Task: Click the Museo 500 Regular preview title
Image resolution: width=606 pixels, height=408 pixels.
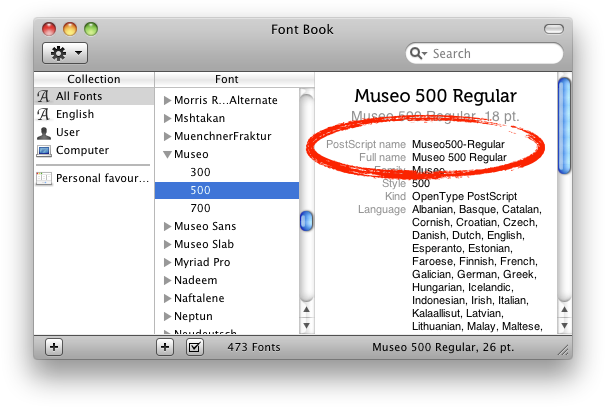Action: (436, 96)
